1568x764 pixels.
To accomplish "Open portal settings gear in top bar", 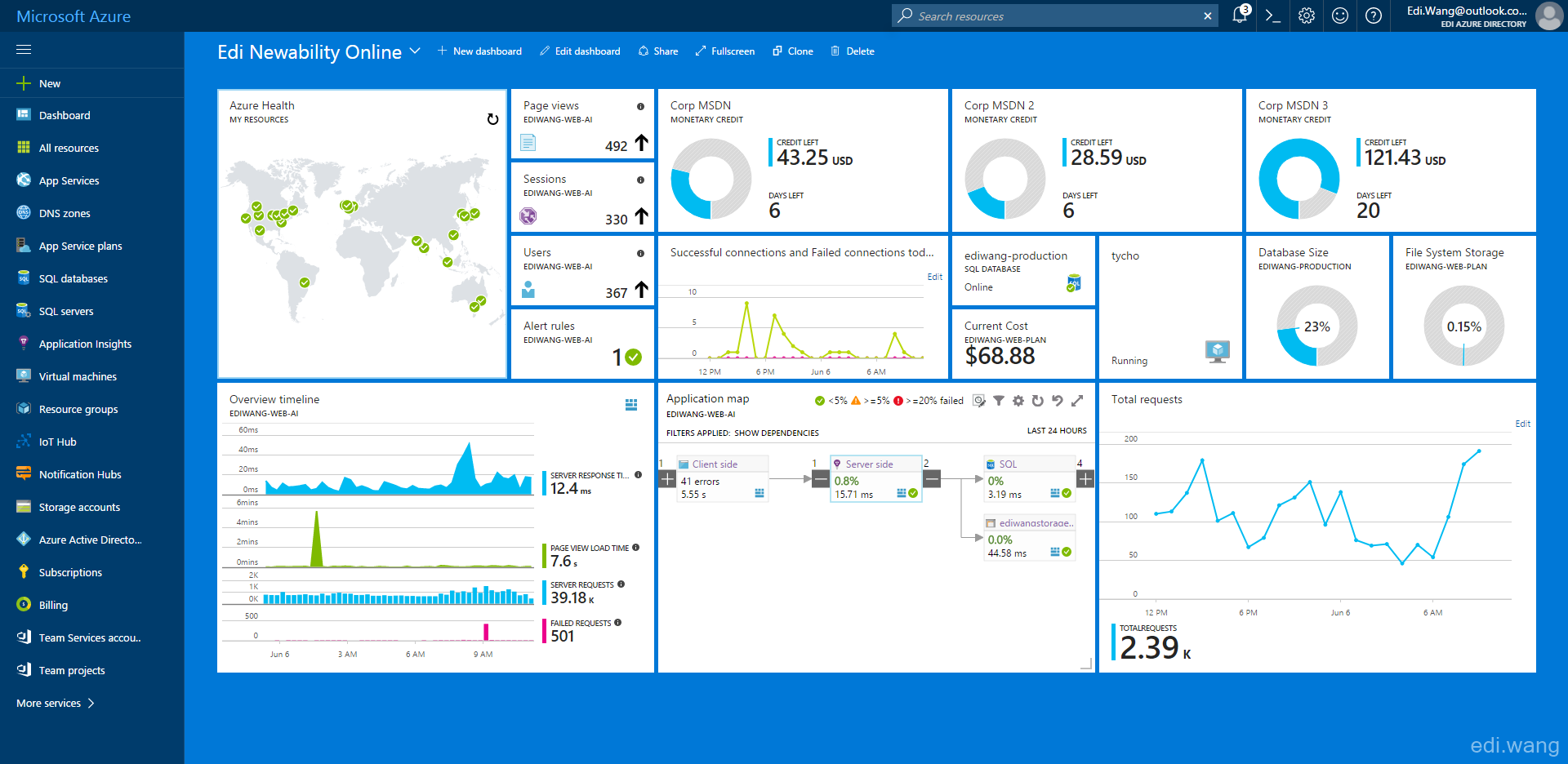I will (x=1307, y=16).
